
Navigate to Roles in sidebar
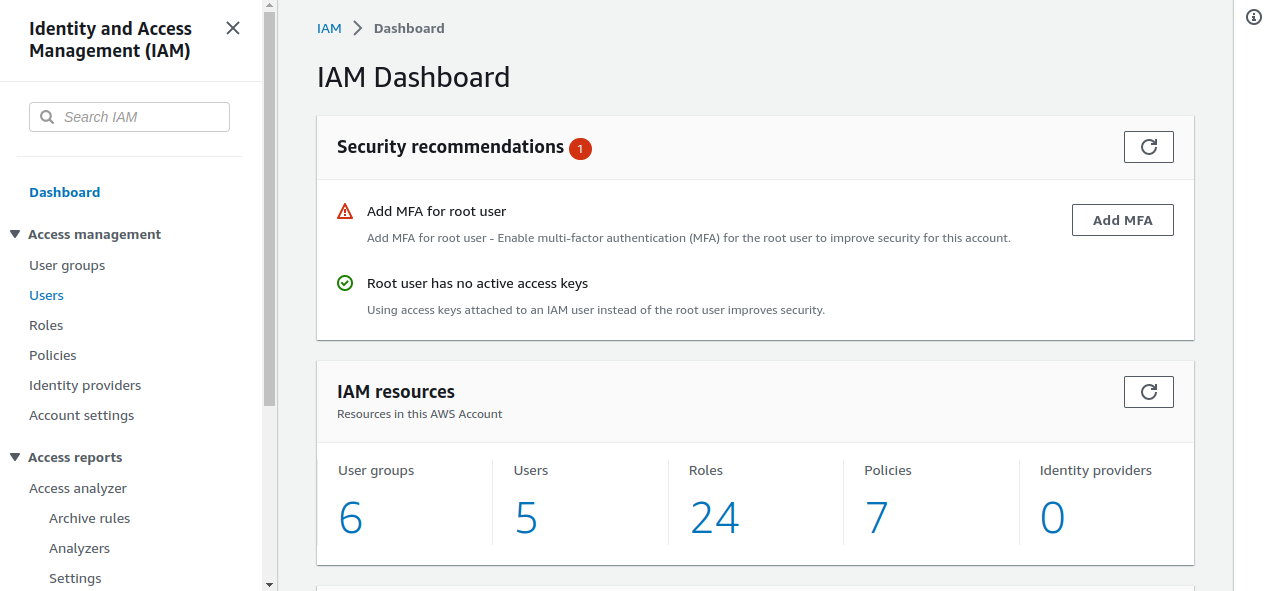(46, 325)
